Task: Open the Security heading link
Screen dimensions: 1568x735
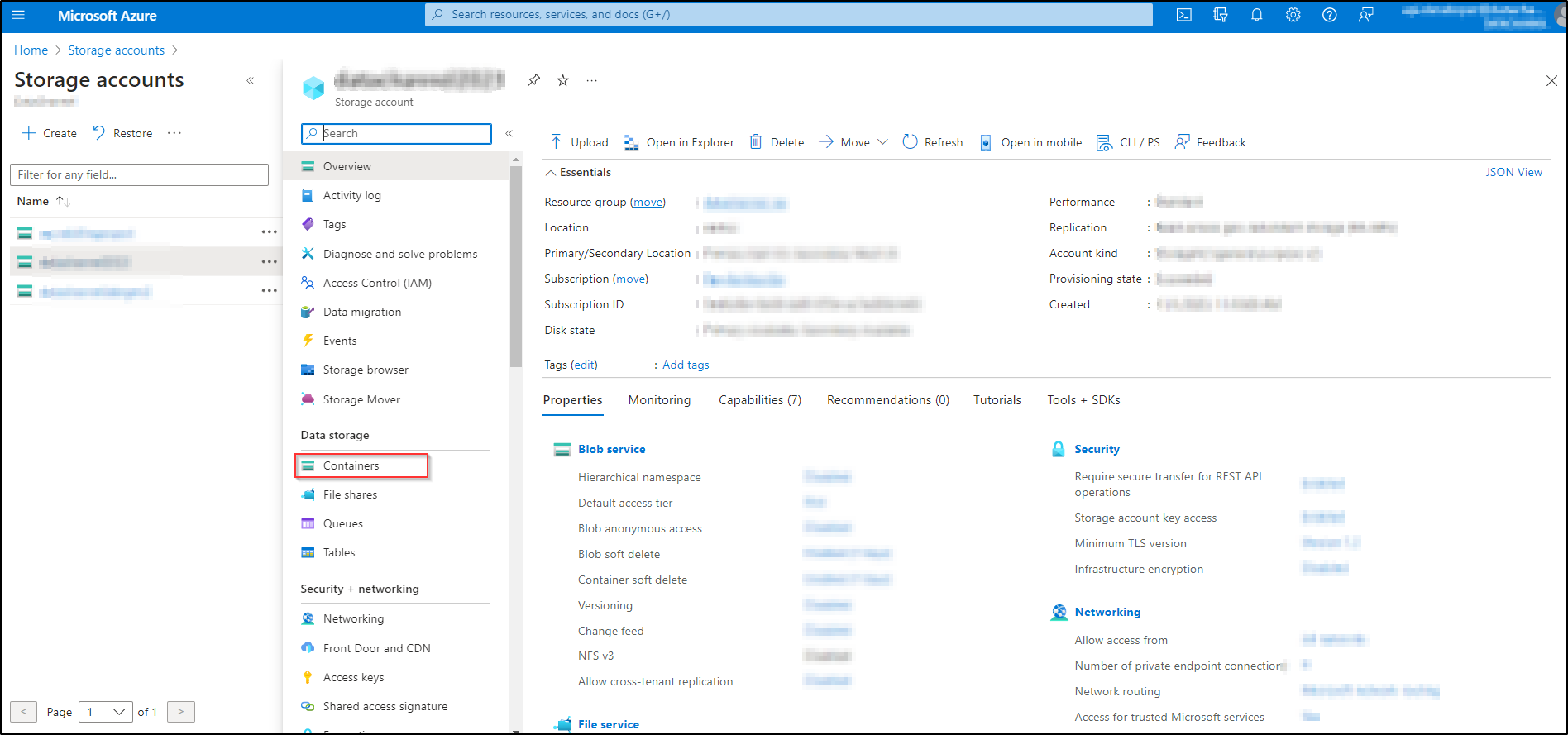Action: tap(1097, 449)
